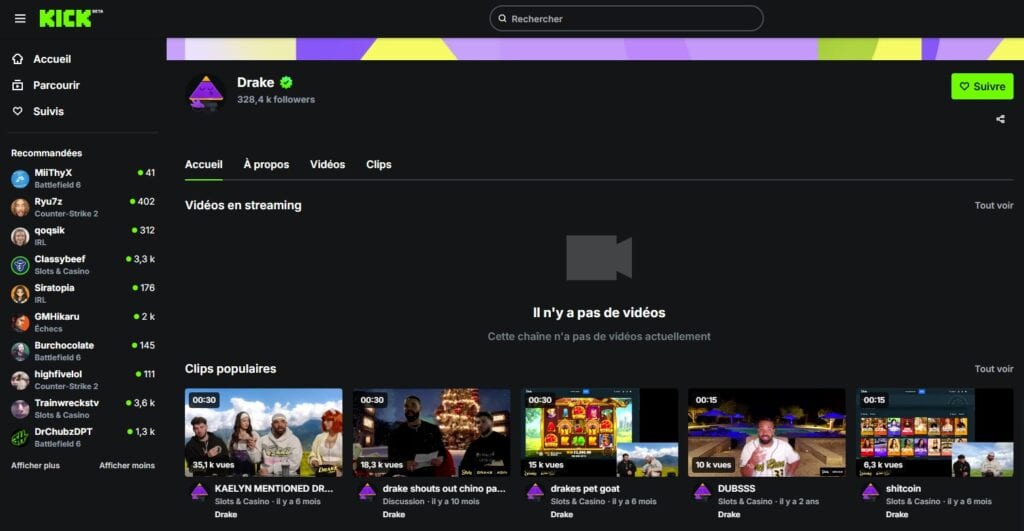
Task: Click the share icon below Suivre
Action: click(x=1000, y=119)
